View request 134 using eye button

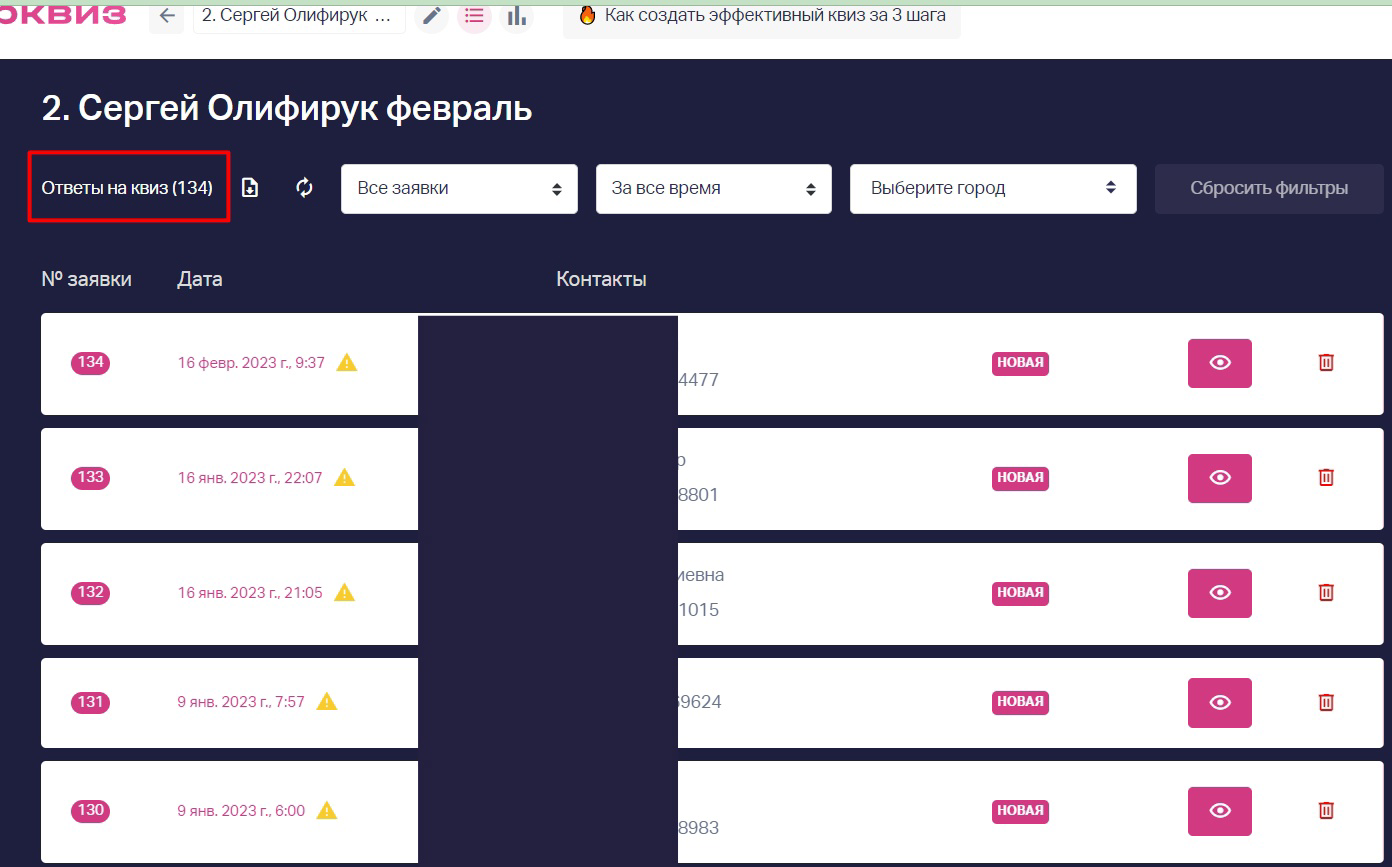[x=1220, y=363]
